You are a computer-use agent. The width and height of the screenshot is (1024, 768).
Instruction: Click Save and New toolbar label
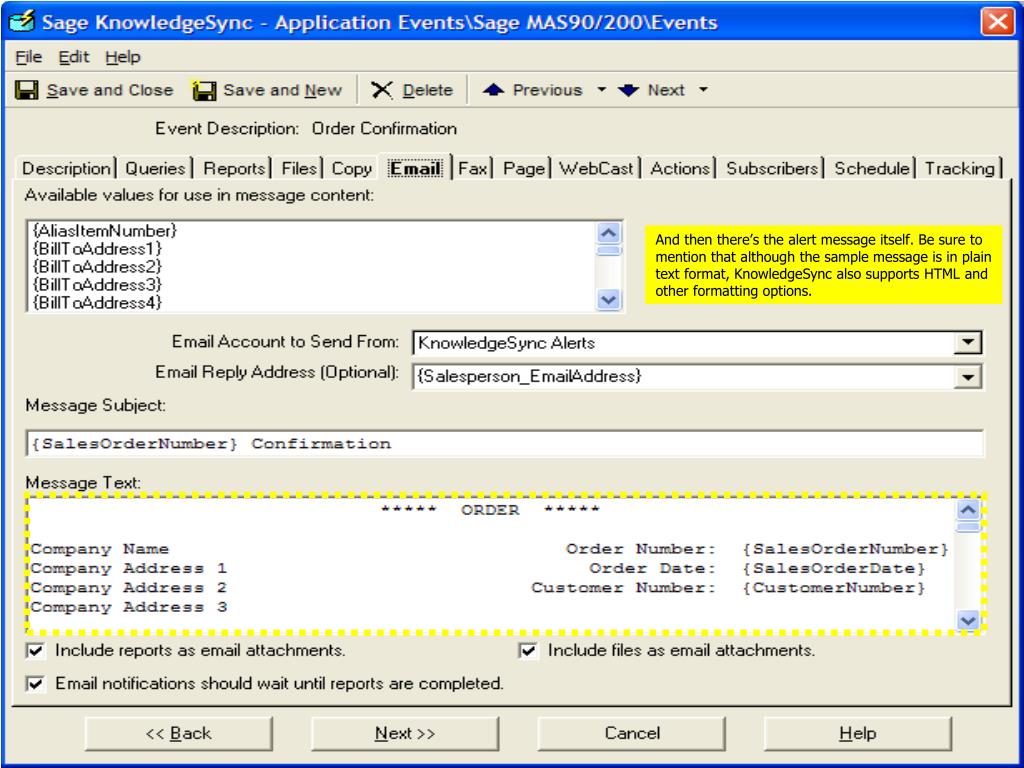[x=282, y=90]
